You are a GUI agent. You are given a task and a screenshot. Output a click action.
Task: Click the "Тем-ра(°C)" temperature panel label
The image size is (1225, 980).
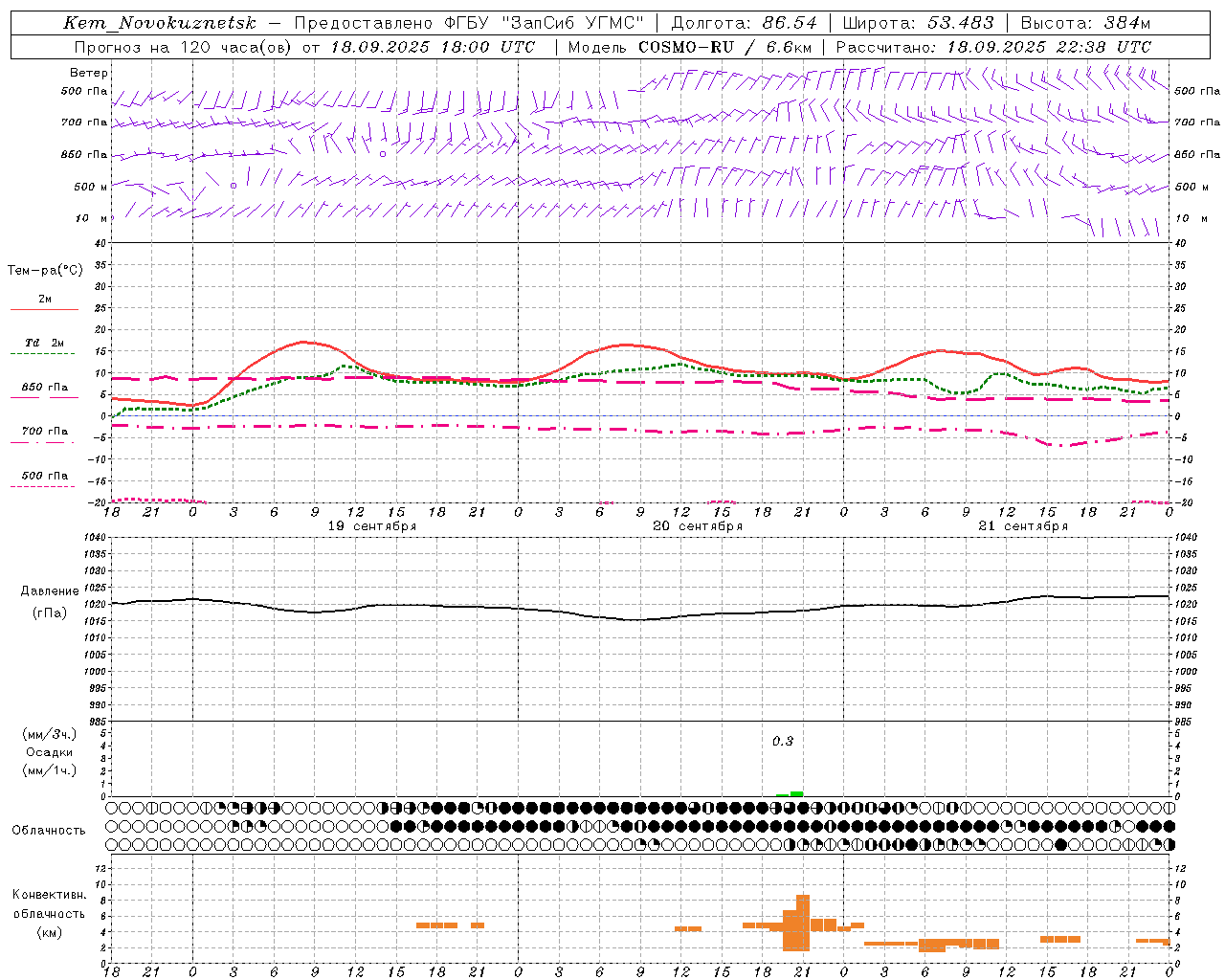tap(45, 270)
